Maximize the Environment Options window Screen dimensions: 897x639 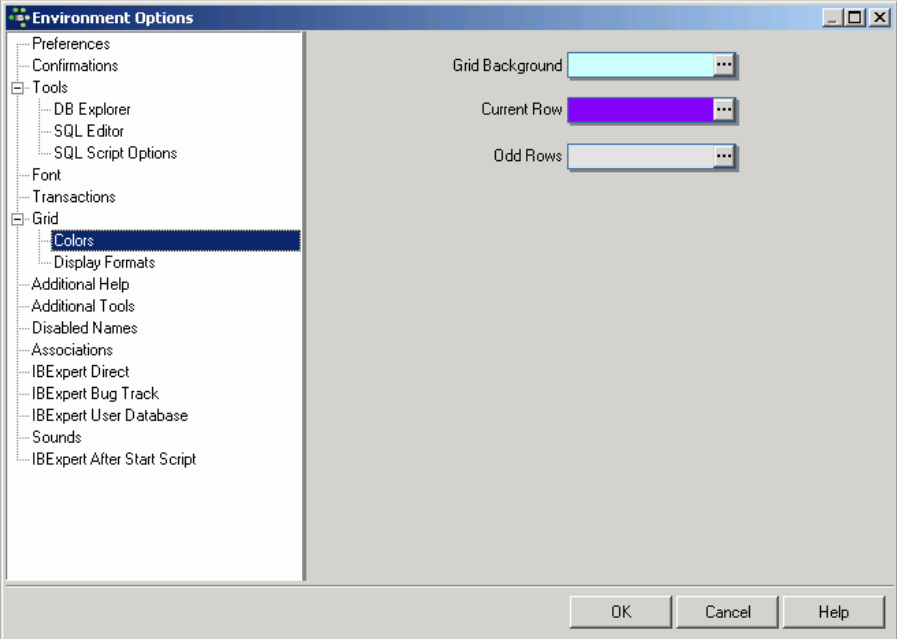(x=855, y=18)
